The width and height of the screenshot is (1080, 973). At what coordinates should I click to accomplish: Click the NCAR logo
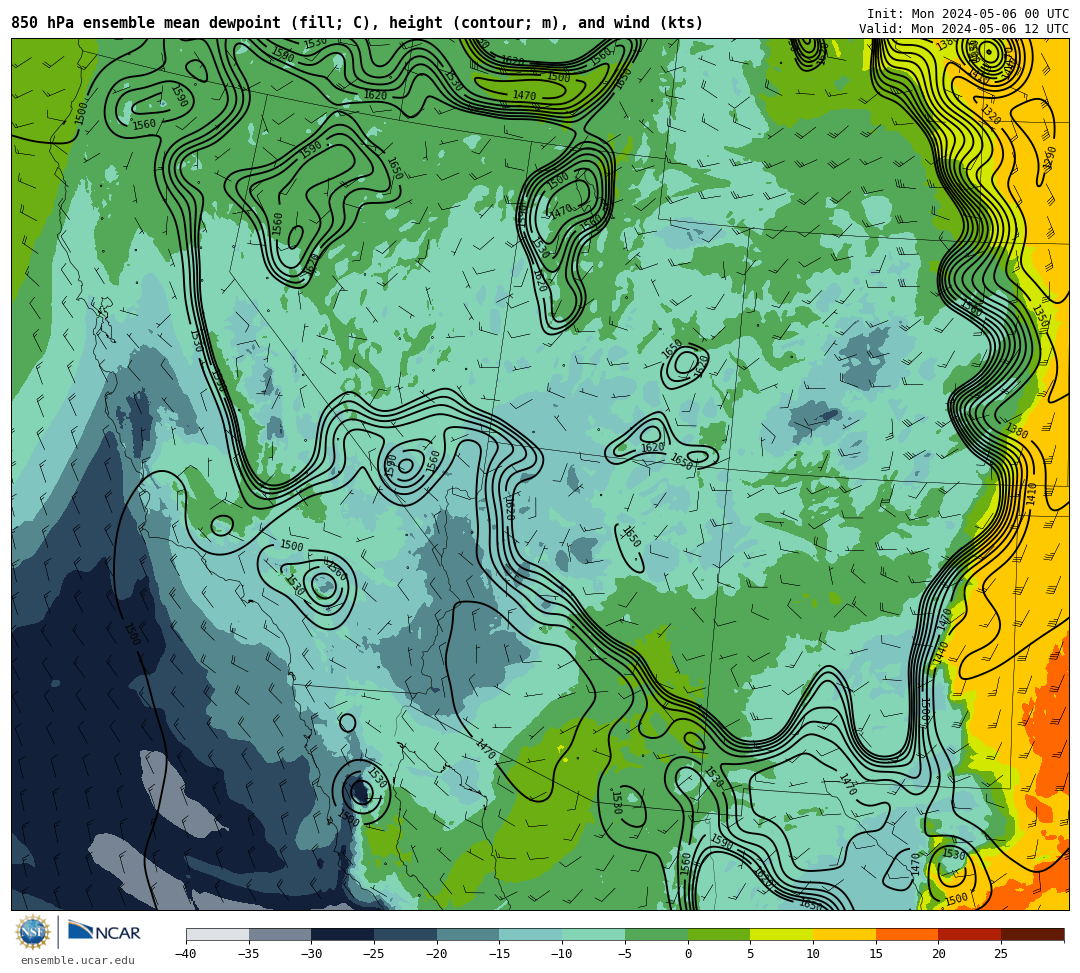click(x=105, y=932)
